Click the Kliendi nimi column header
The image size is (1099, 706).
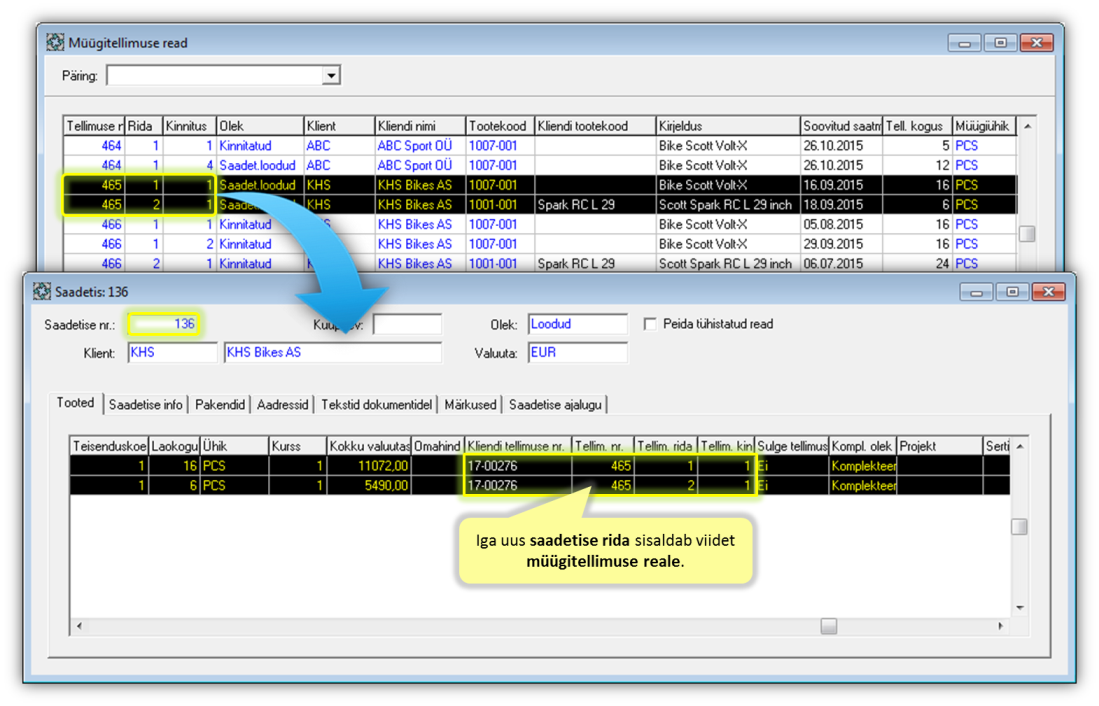420,126
